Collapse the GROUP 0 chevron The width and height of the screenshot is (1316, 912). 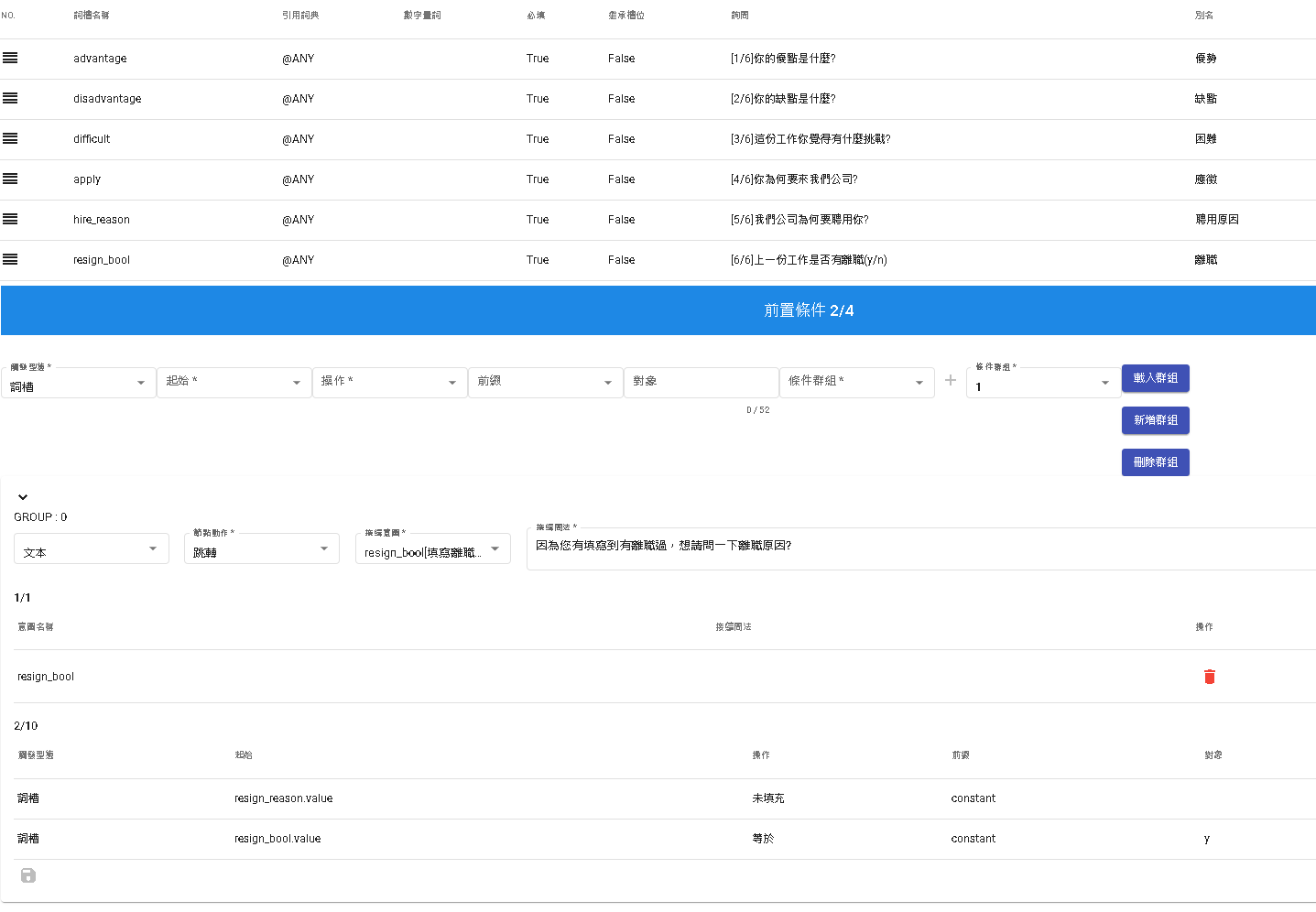[x=23, y=497]
